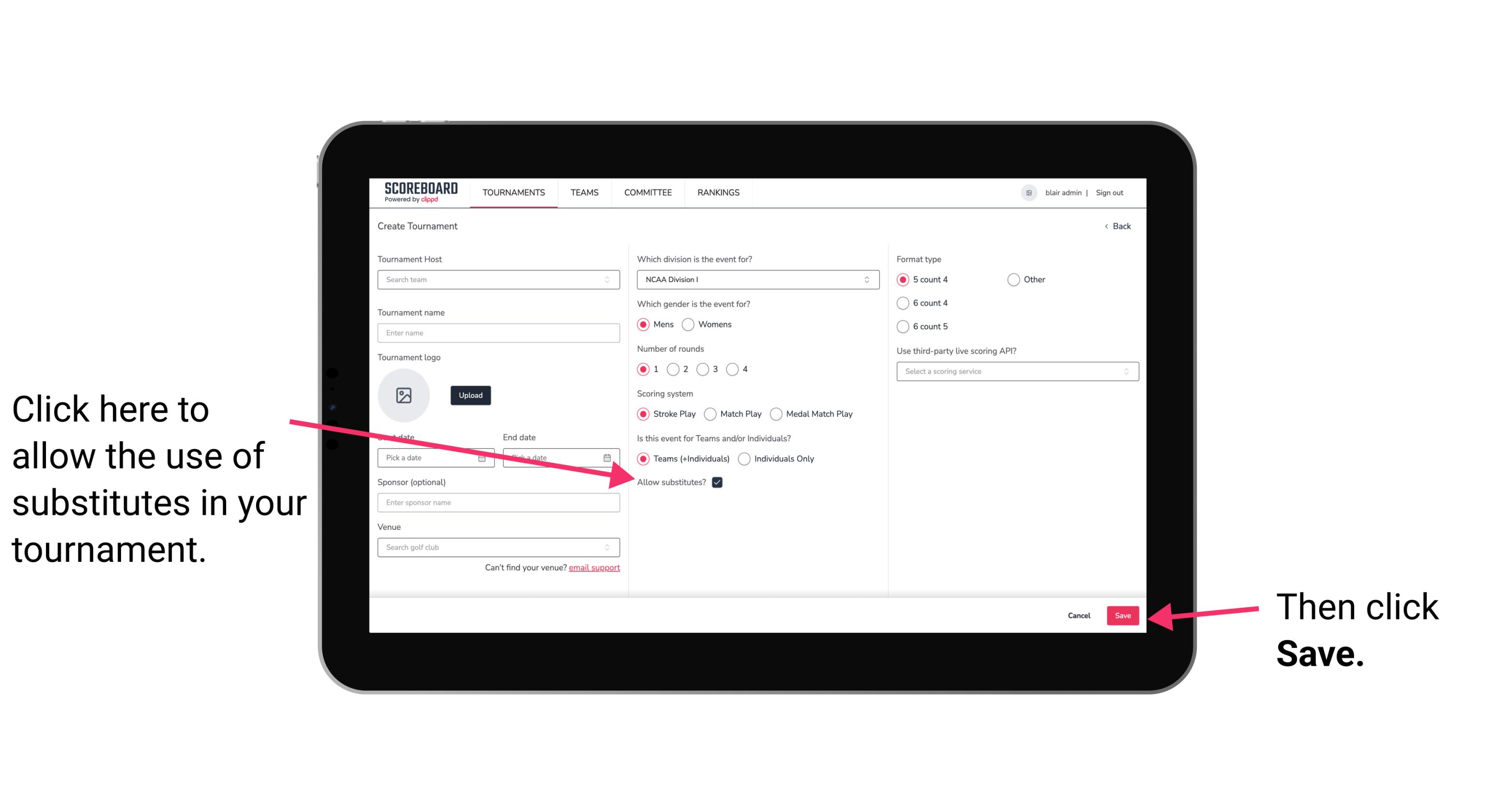
Task: Click the tournament logo upload icon
Action: click(404, 395)
